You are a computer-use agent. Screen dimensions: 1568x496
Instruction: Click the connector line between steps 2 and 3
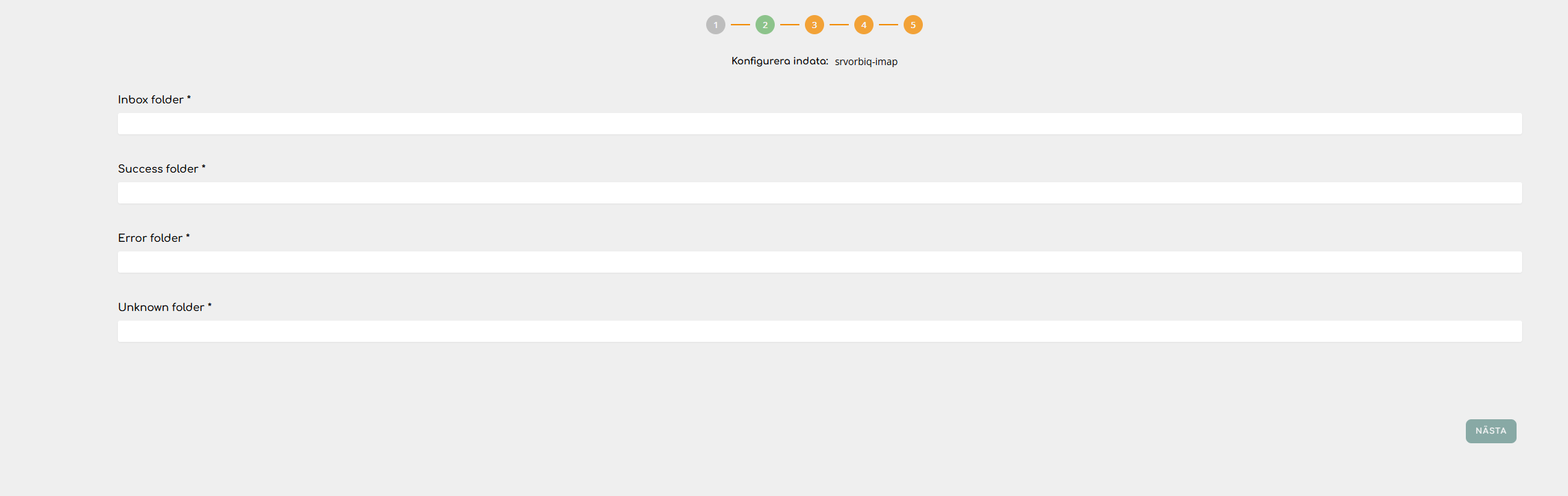[789, 25]
